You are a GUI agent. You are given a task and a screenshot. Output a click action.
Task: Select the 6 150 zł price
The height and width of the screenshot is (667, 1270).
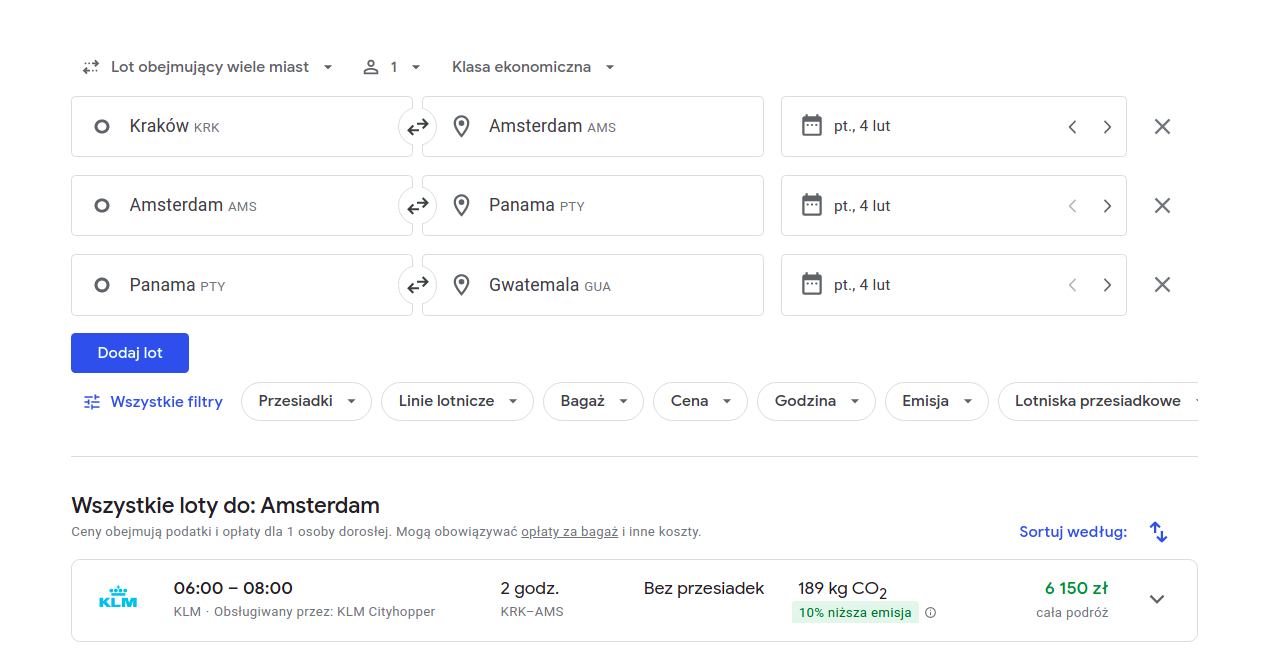tap(1076, 588)
